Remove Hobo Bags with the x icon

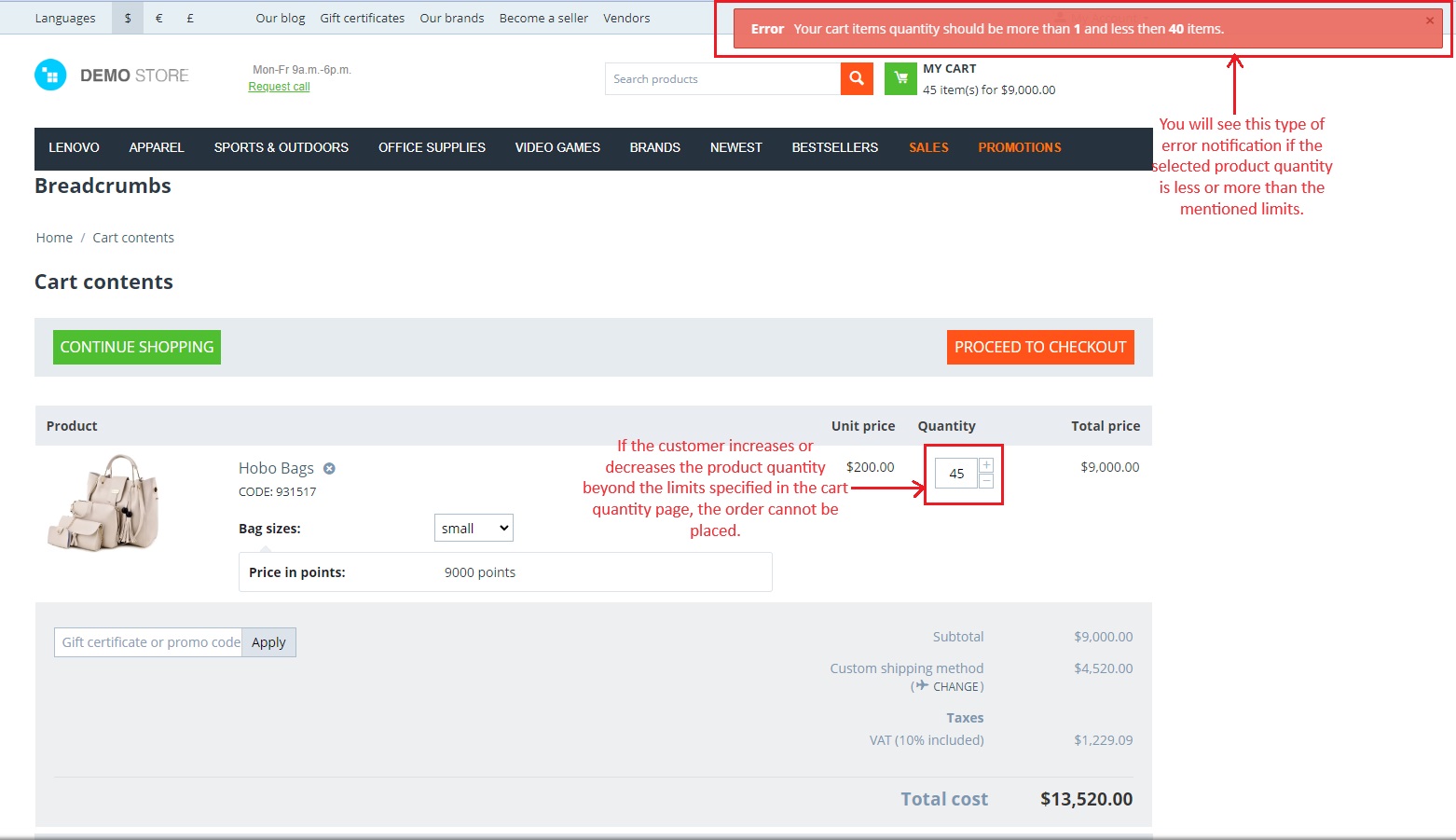(x=329, y=469)
